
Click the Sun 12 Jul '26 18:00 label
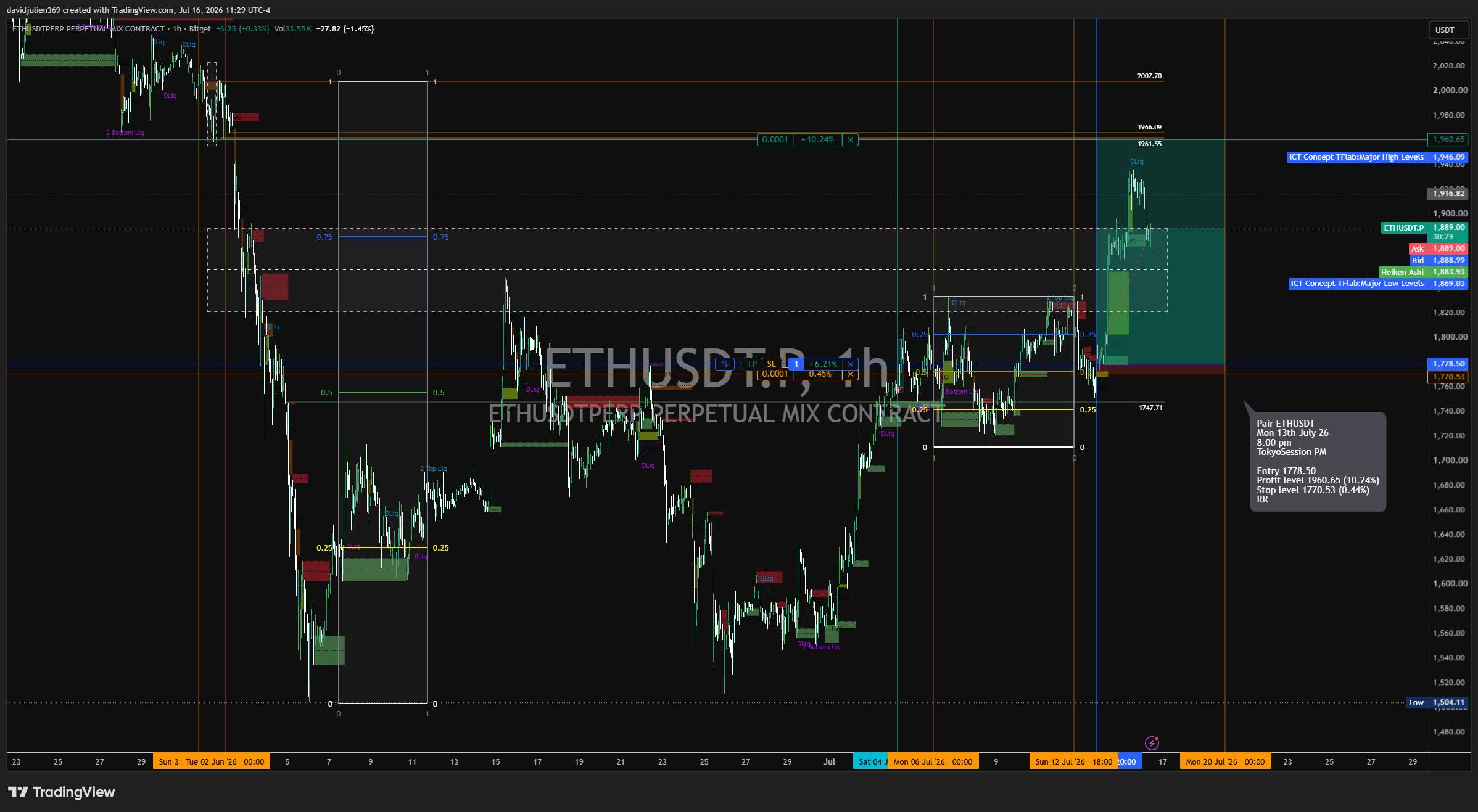1073,762
